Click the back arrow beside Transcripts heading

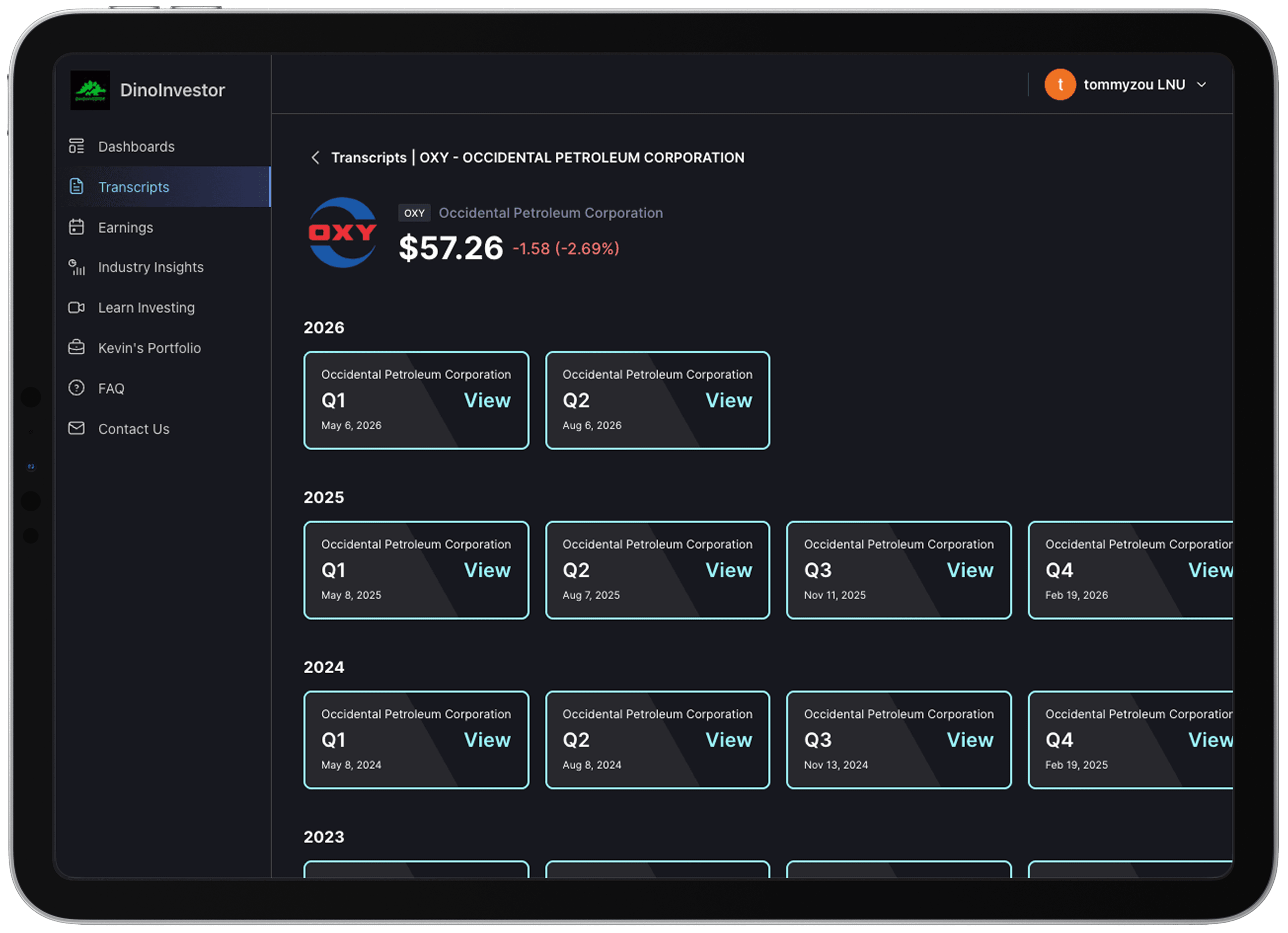click(x=316, y=157)
